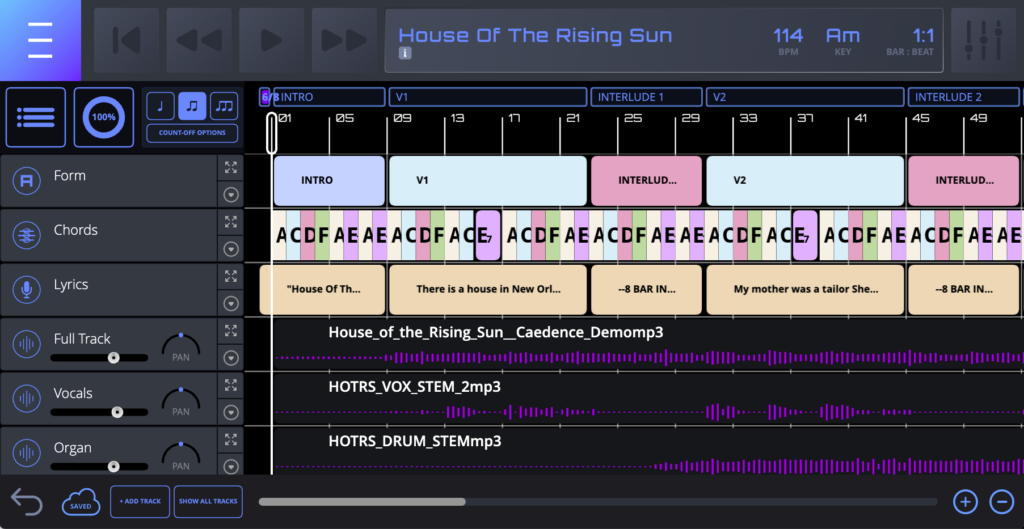This screenshot has height=529, width=1024.
Task: Select the V2 form block
Action: (805, 181)
